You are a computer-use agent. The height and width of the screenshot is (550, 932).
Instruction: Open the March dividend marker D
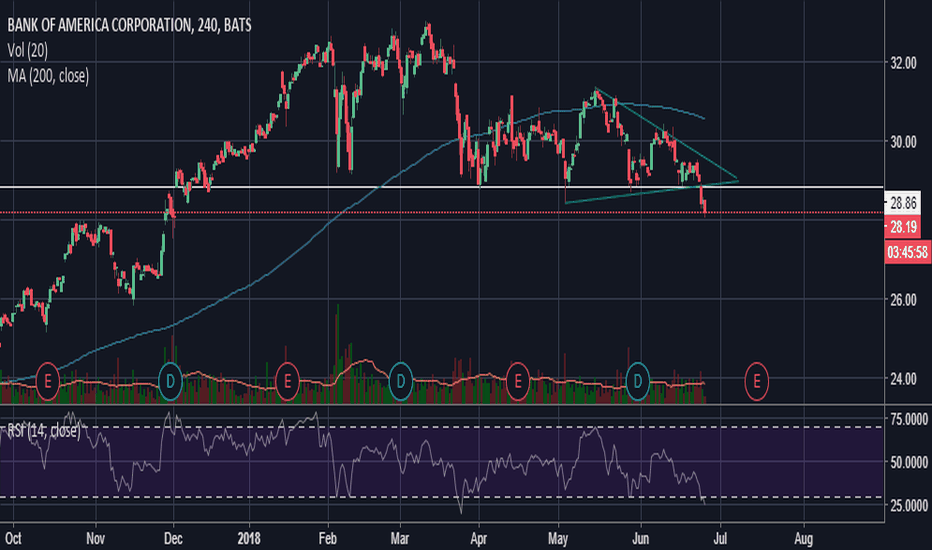[401, 381]
